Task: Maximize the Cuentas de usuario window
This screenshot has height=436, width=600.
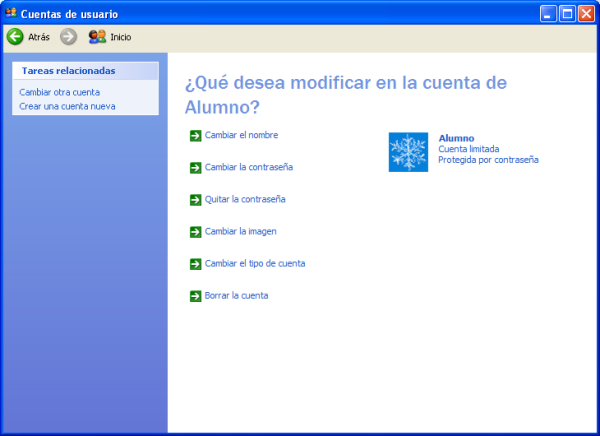Action: [x=567, y=13]
